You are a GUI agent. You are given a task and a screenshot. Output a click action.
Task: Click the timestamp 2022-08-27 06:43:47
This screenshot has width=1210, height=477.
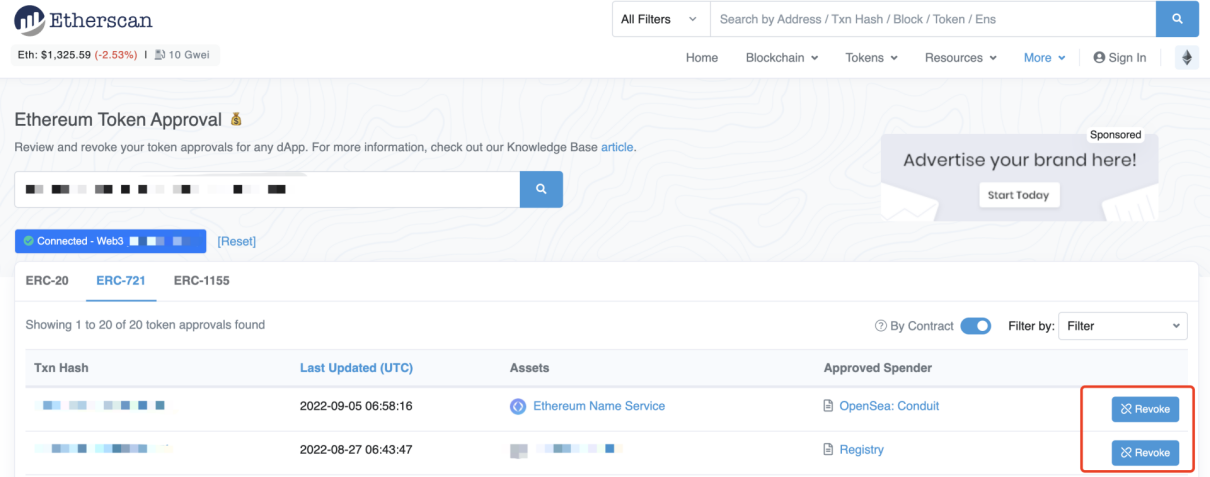[356, 450]
